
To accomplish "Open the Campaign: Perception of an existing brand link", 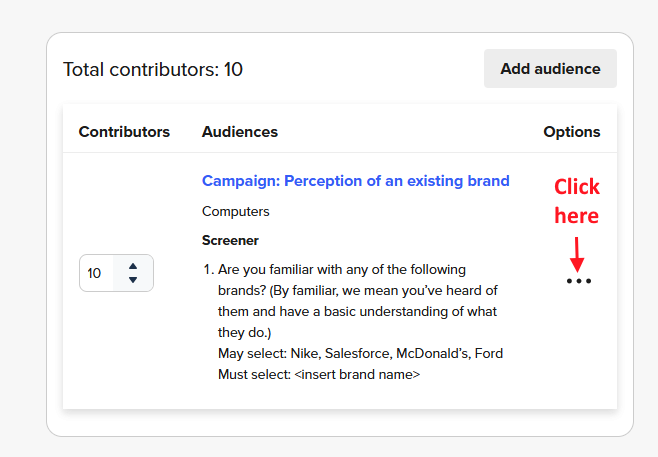I will coord(355,181).
